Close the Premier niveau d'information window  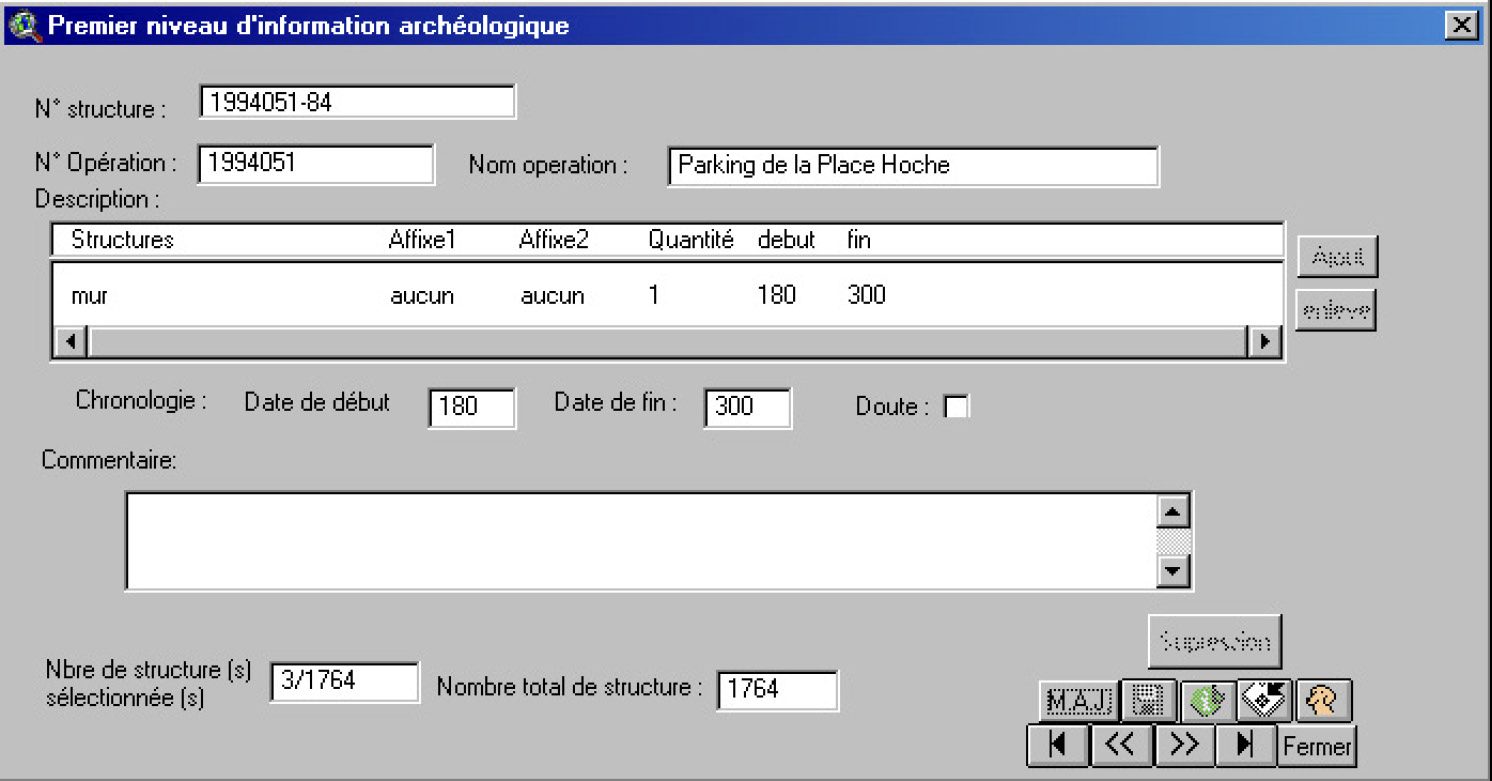pos(1462,25)
